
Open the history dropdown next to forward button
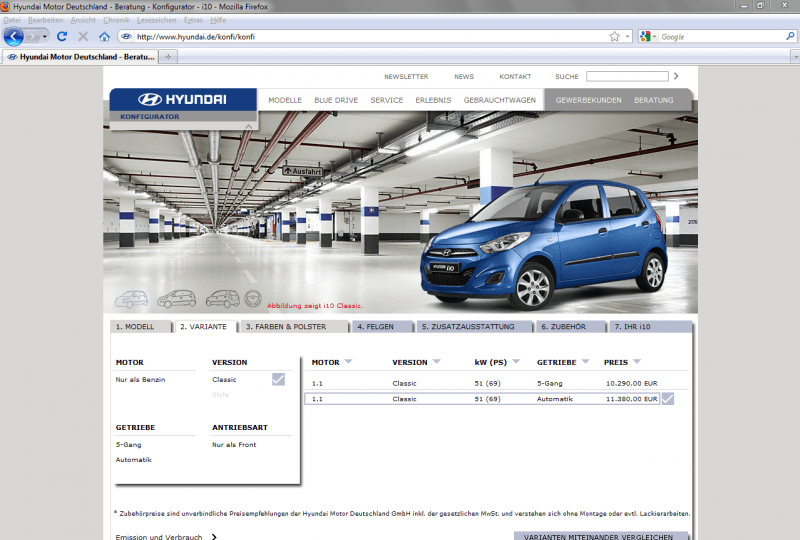tap(44, 37)
